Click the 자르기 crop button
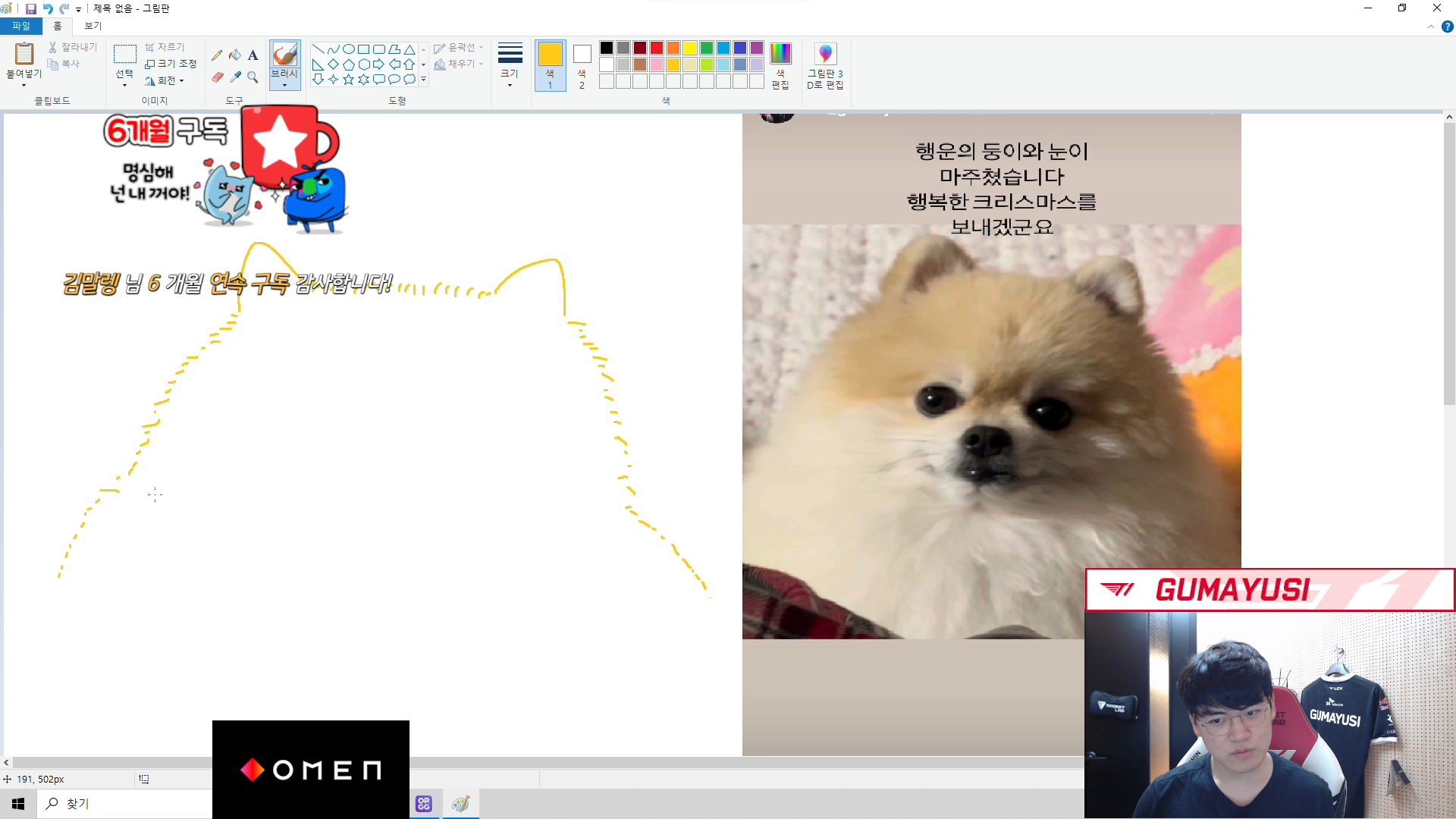This screenshot has width=1456, height=819. click(x=168, y=46)
